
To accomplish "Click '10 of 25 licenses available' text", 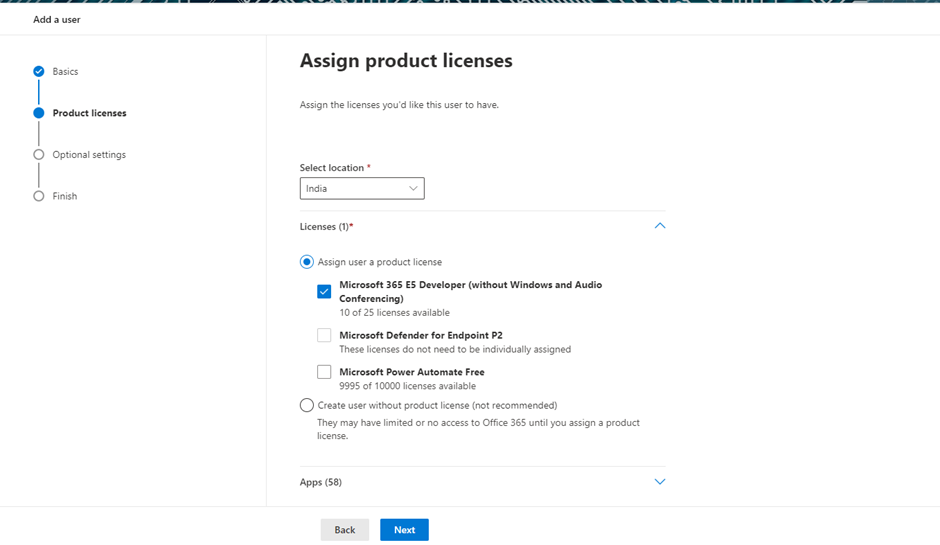I will click(394, 312).
